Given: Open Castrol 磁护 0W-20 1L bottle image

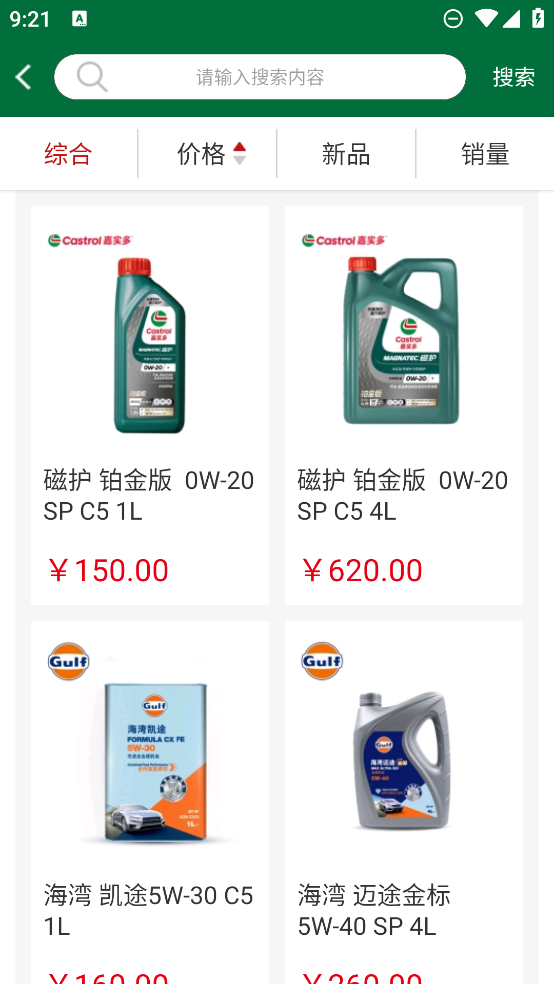Looking at the screenshot, I should [149, 345].
